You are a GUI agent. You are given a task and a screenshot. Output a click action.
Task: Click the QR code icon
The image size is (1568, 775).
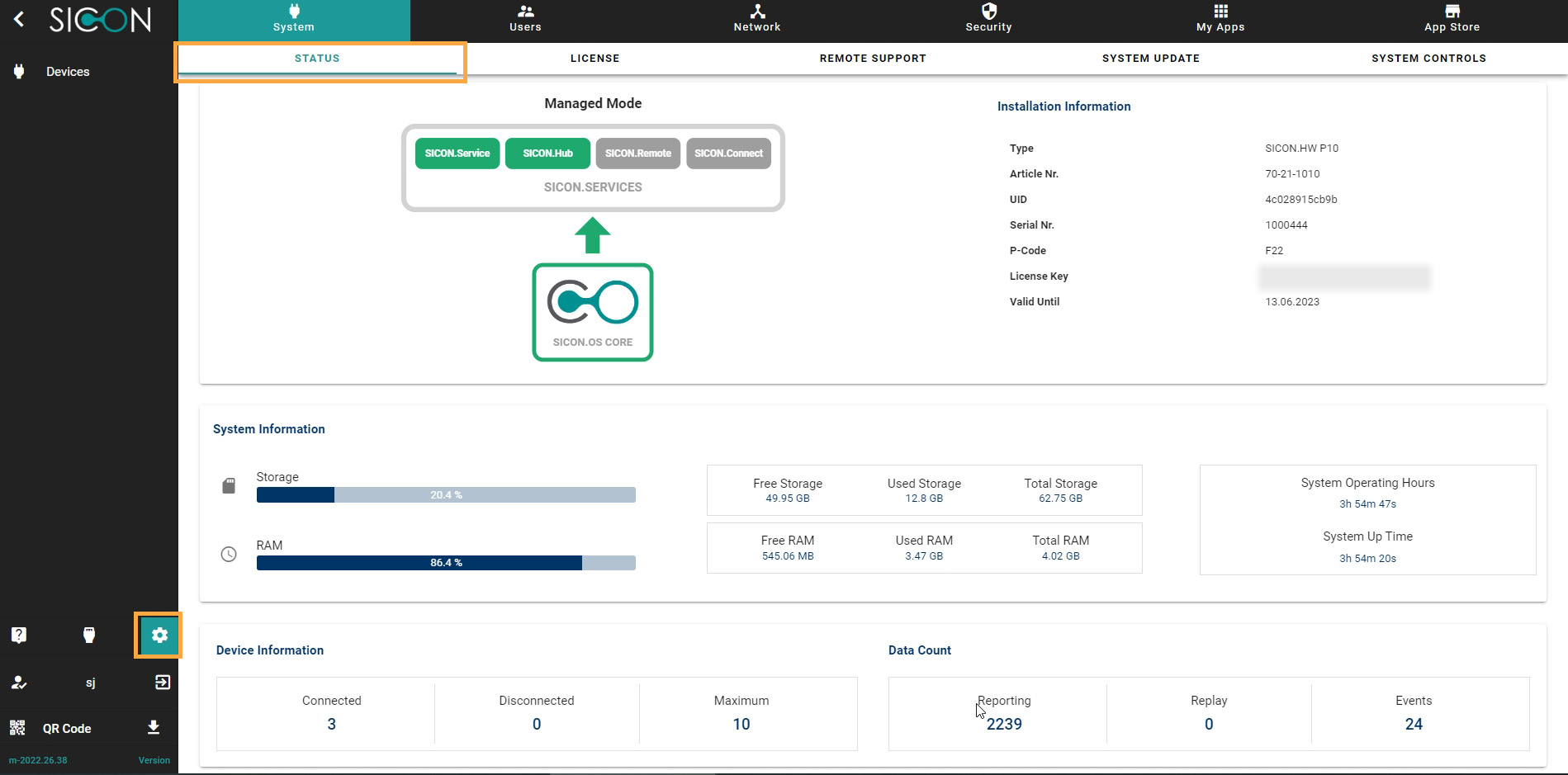click(17, 728)
